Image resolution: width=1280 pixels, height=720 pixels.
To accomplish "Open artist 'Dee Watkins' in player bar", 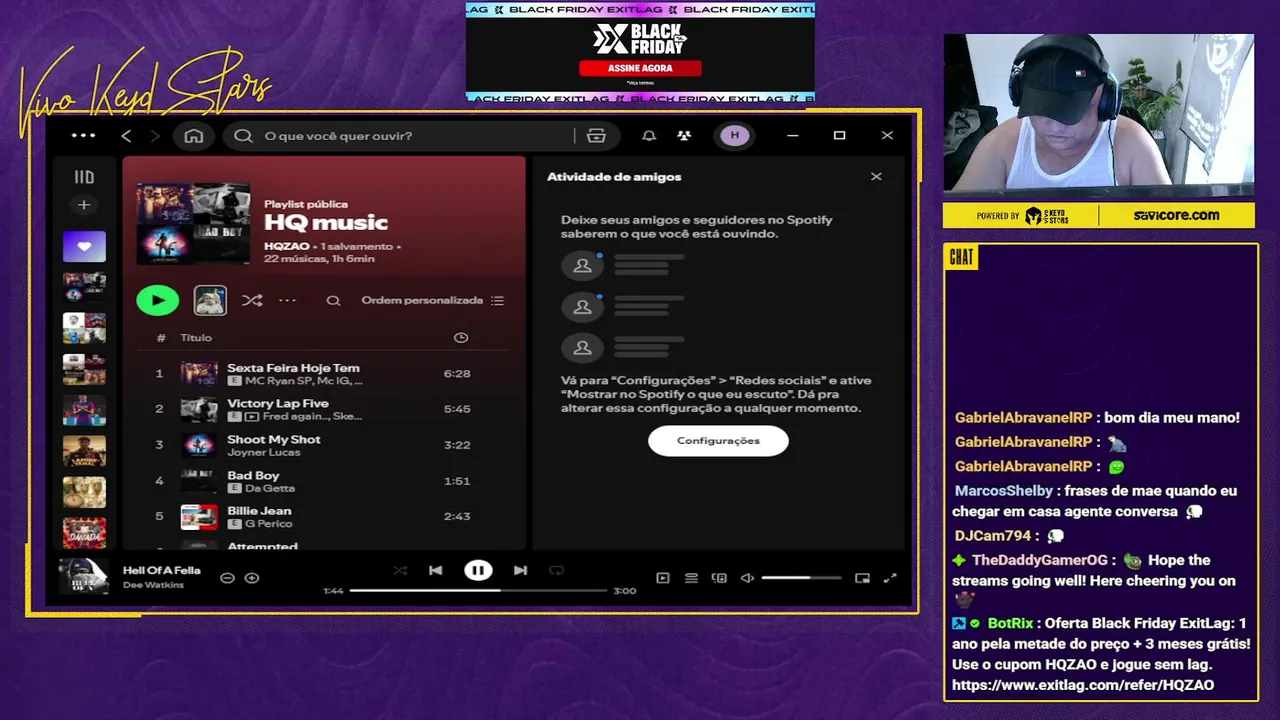I will pos(153,585).
